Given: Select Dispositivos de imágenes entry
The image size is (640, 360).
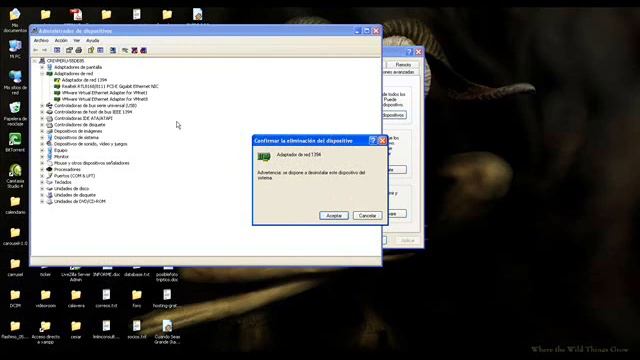Looking at the screenshot, I should click(x=78, y=131).
